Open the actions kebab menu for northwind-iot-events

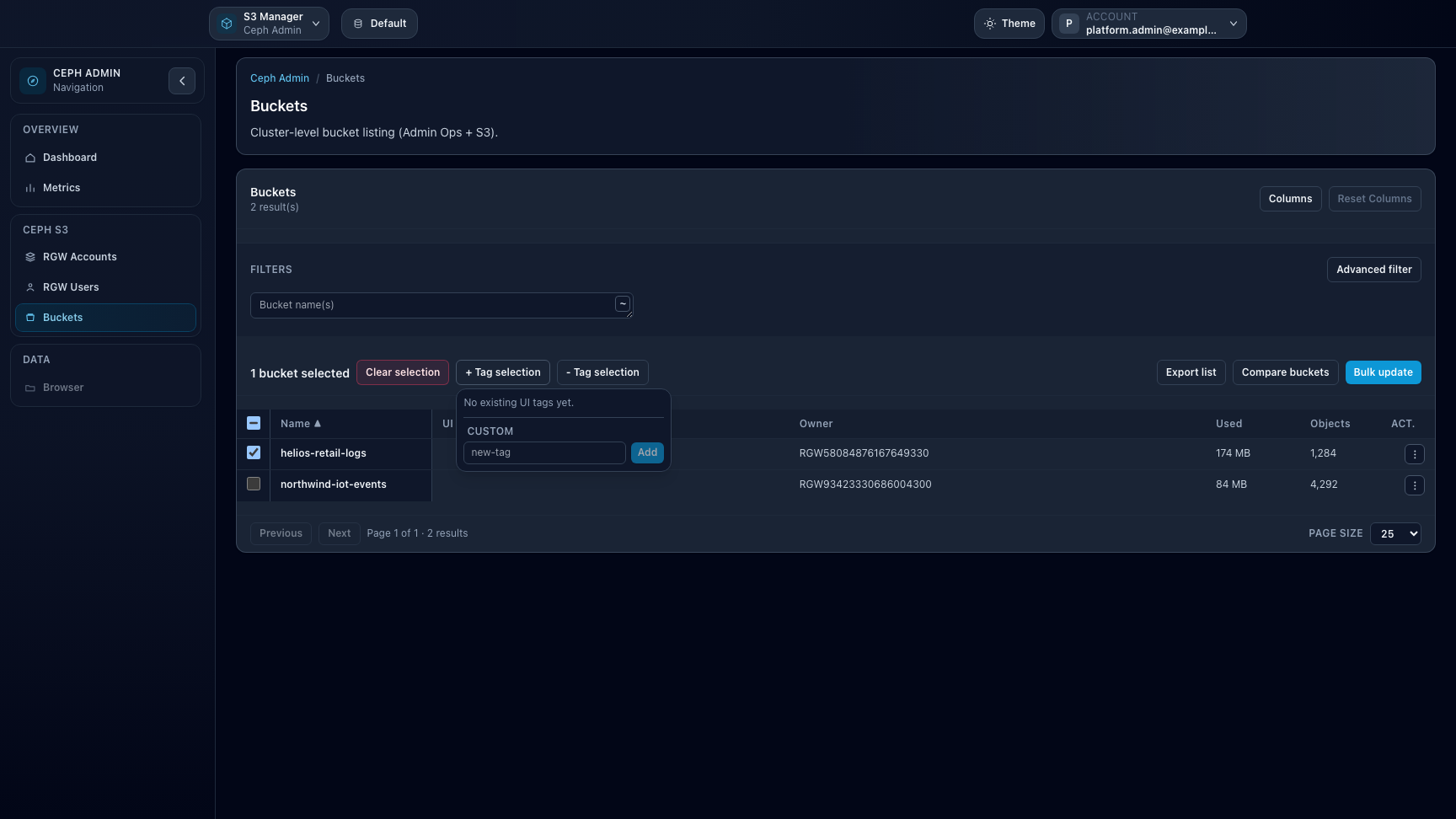[1415, 484]
